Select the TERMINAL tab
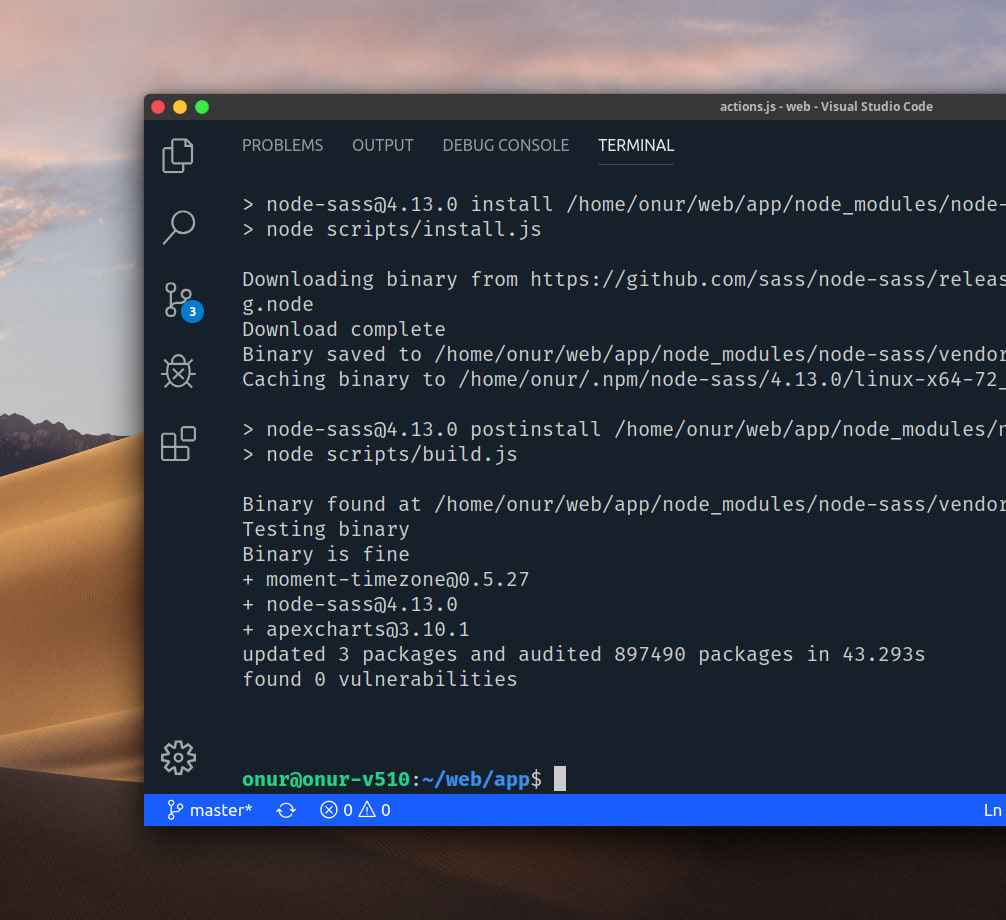This screenshot has width=1006, height=920. tap(636, 146)
